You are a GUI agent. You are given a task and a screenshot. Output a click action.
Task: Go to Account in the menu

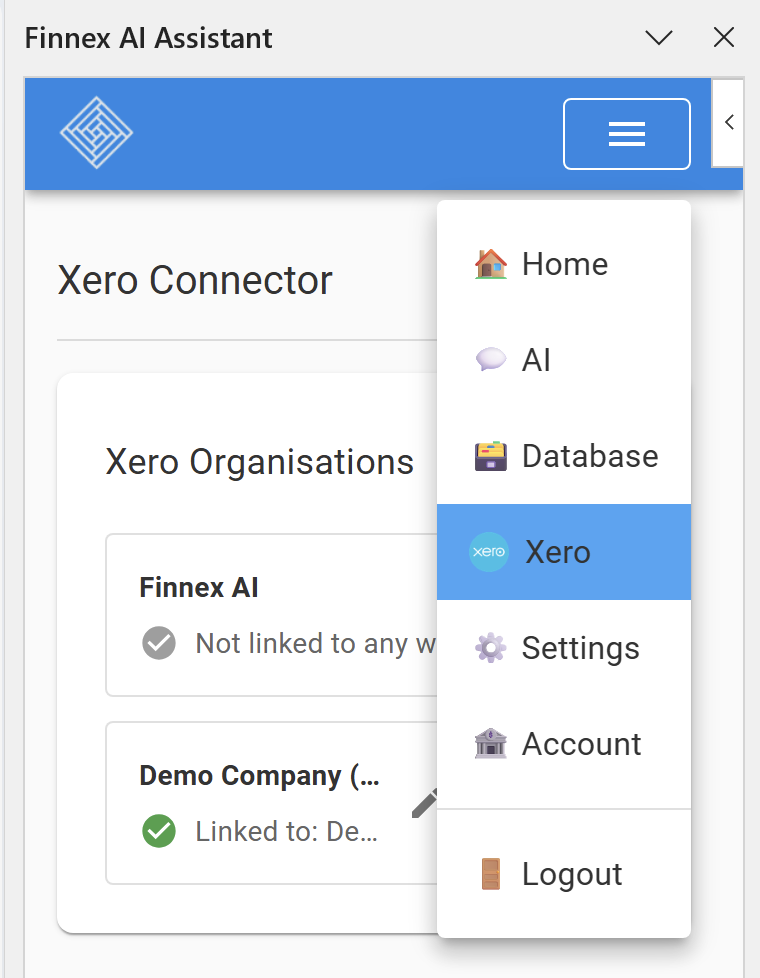click(x=564, y=743)
